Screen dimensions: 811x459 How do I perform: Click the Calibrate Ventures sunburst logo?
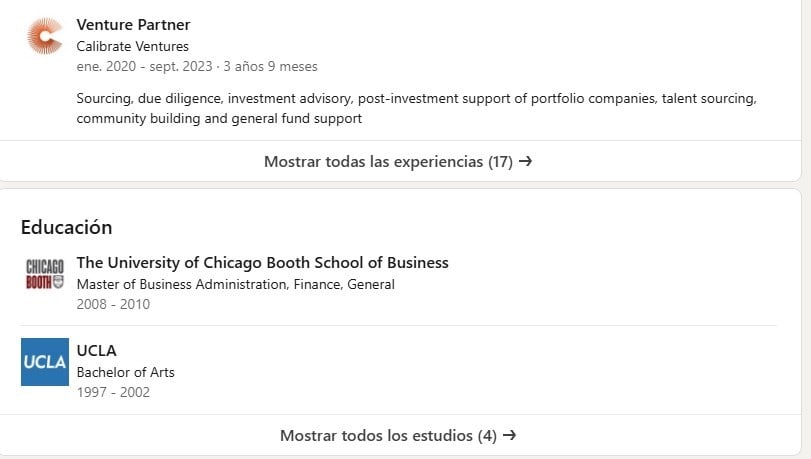coord(45,36)
